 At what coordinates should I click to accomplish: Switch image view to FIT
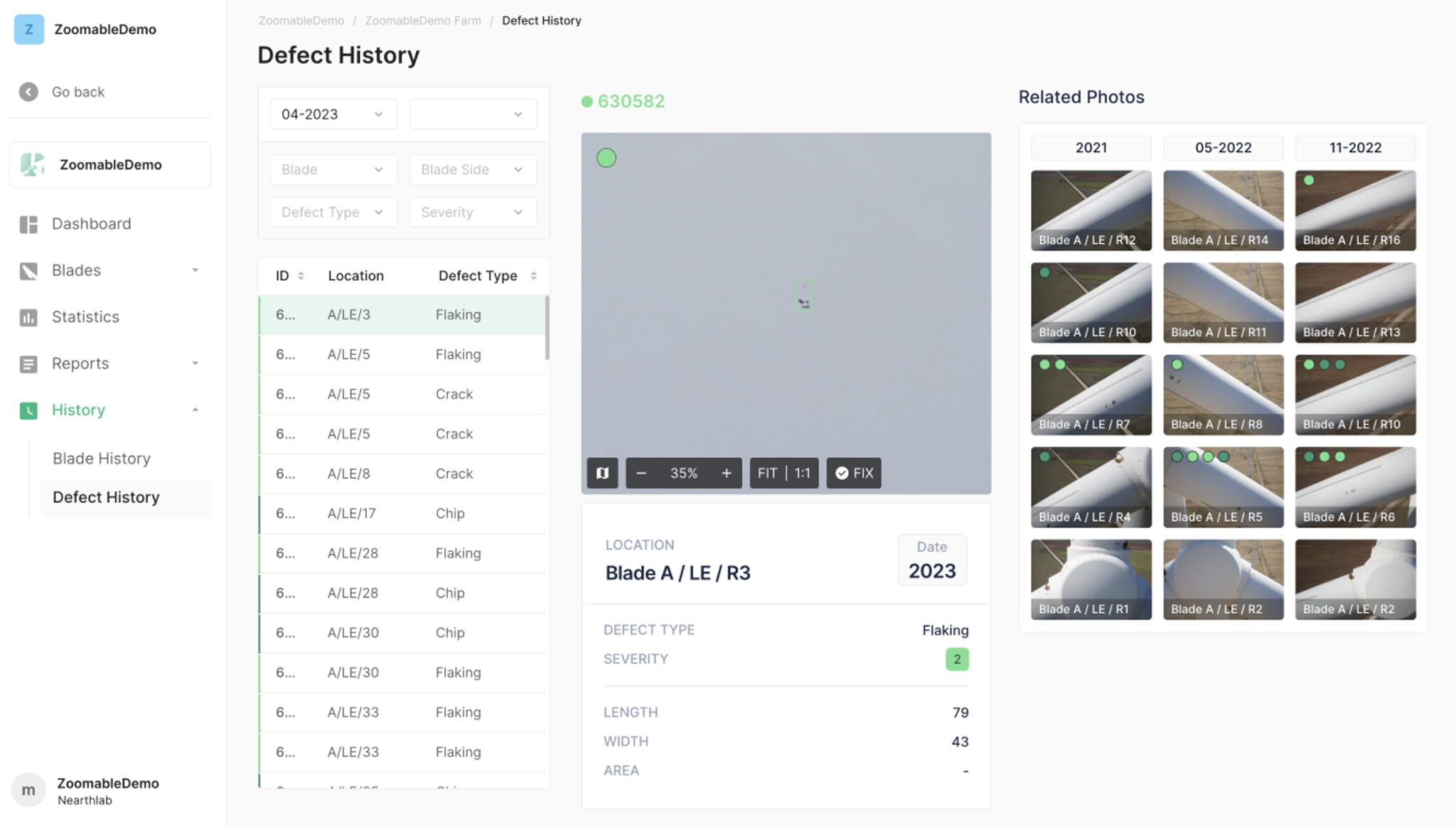point(767,474)
